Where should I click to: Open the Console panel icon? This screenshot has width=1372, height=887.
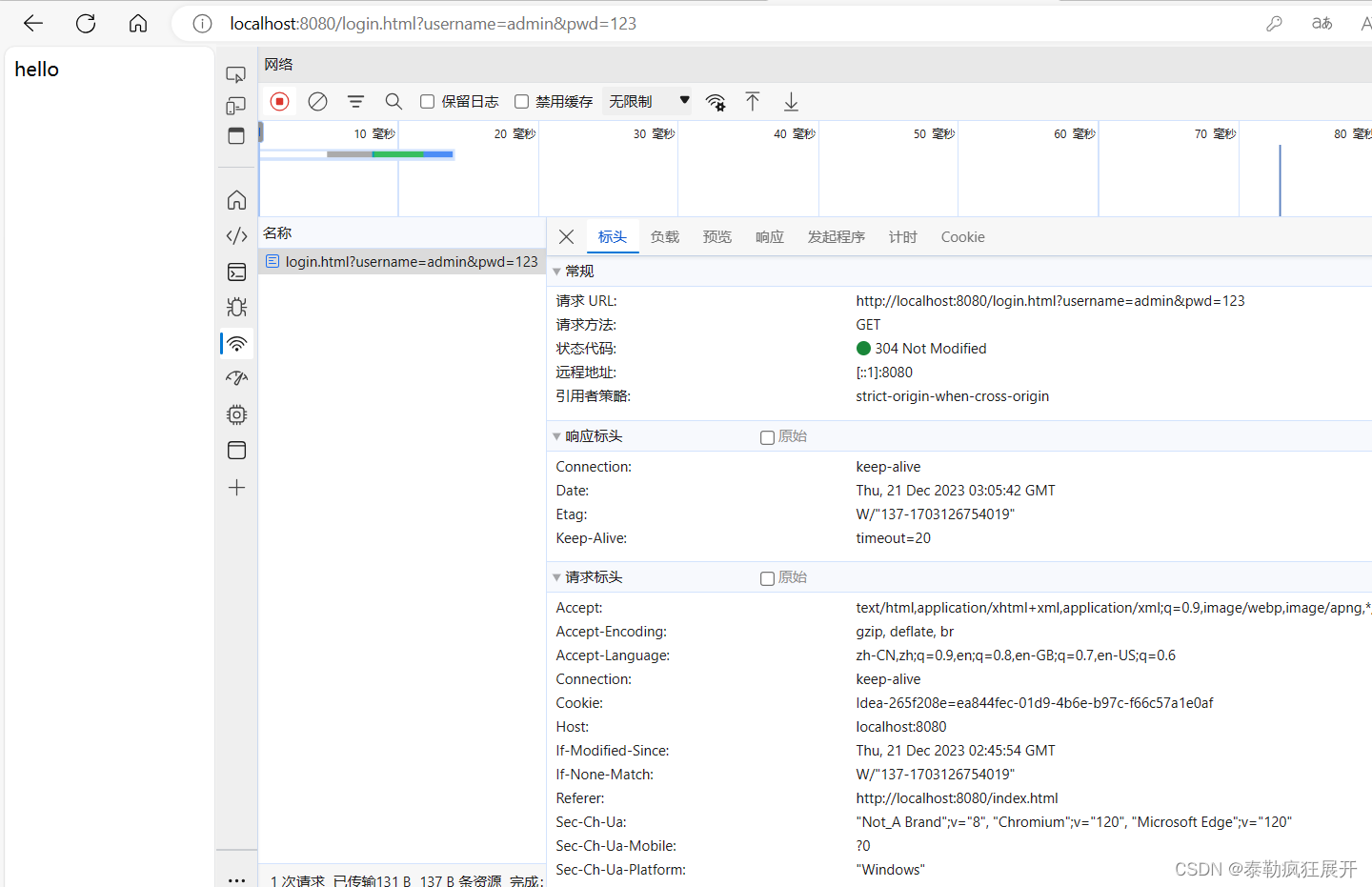click(x=236, y=272)
